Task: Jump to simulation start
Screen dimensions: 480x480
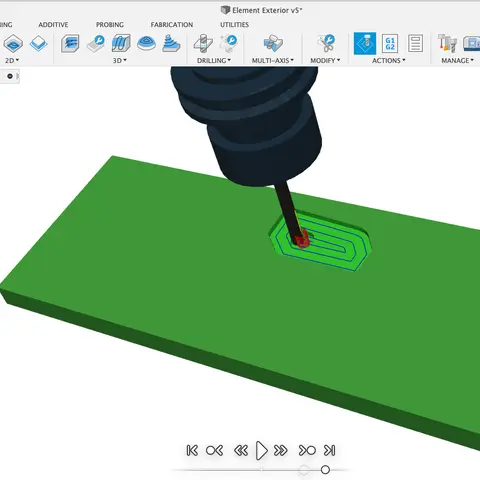Action: [x=192, y=450]
